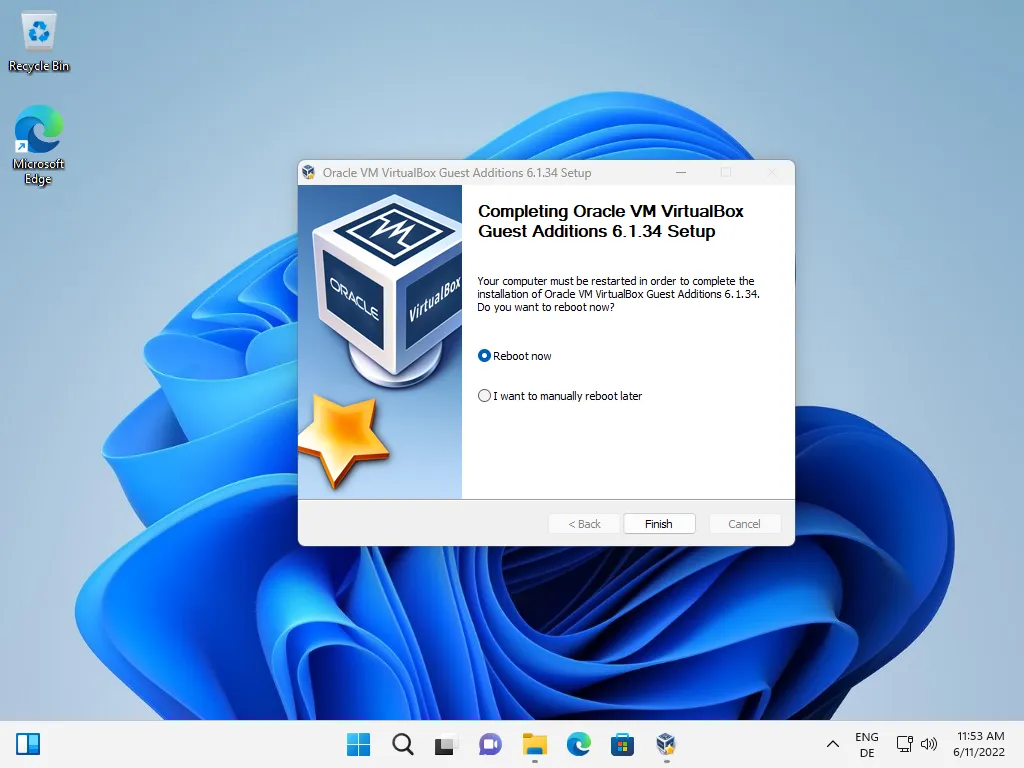The width and height of the screenshot is (1024, 768).
Task: Open Task View on taskbar
Action: pyautogui.click(x=446, y=744)
